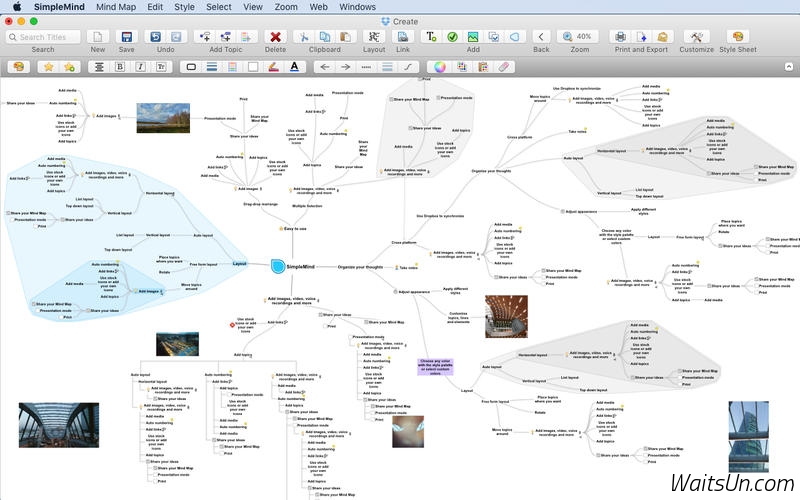This screenshot has height=500, width=800.
Task: Add a link with the Link icon
Action: pyautogui.click(x=403, y=37)
